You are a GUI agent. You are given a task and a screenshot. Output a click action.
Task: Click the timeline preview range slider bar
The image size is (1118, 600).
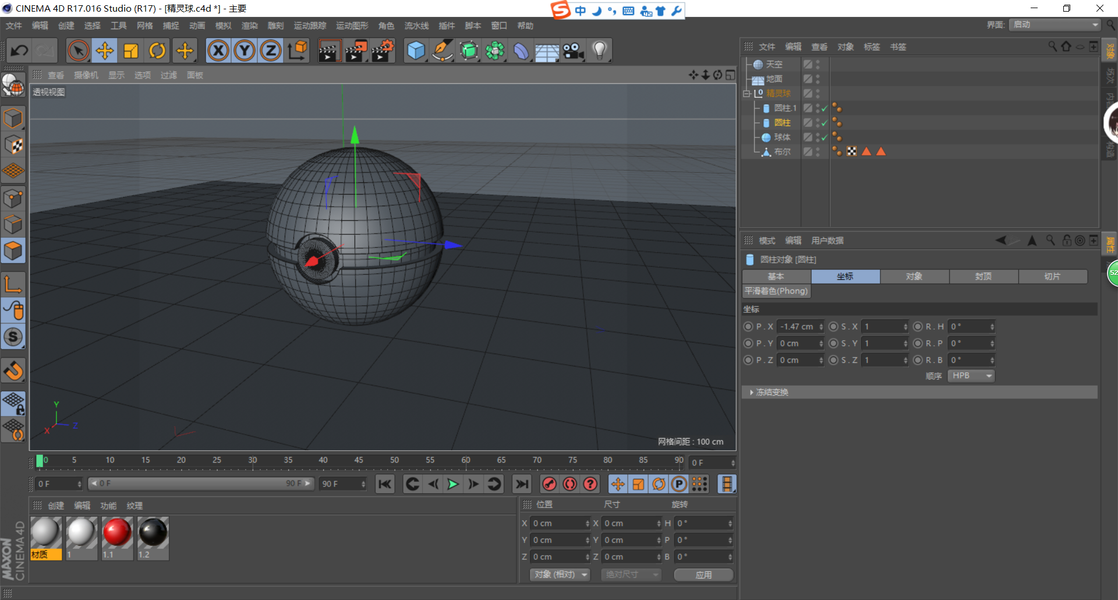200,484
